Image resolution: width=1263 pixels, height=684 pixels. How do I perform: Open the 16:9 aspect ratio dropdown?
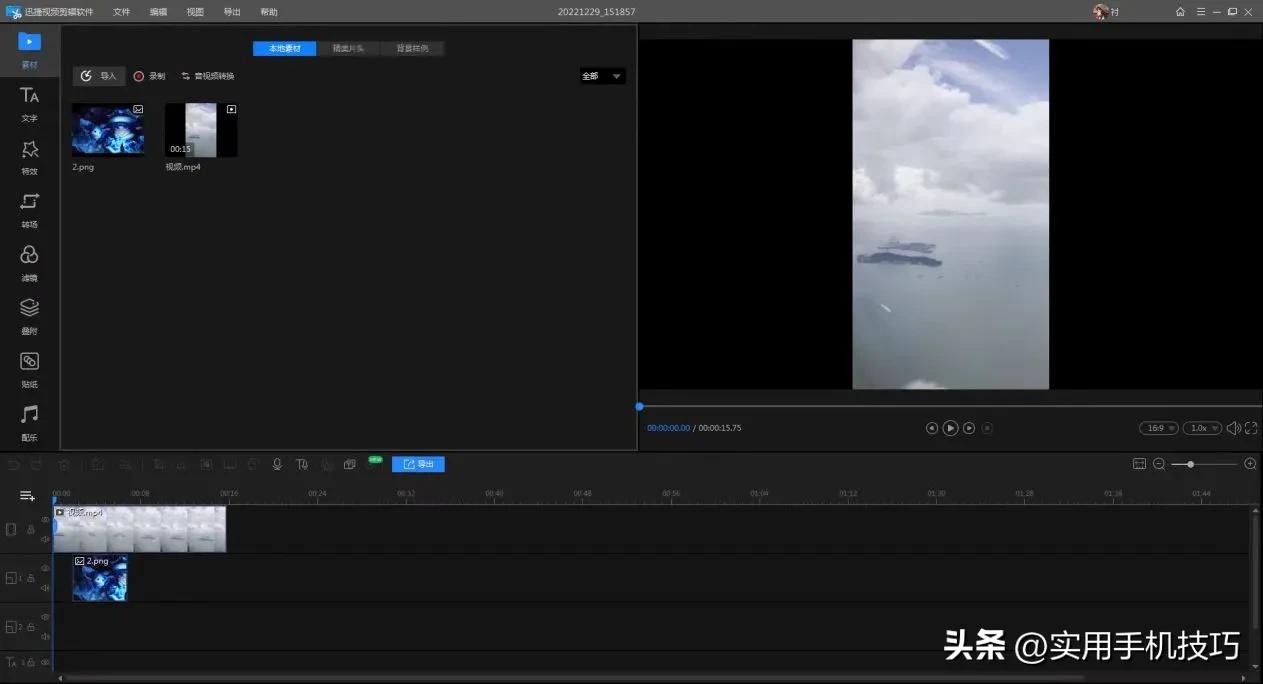click(x=1157, y=427)
